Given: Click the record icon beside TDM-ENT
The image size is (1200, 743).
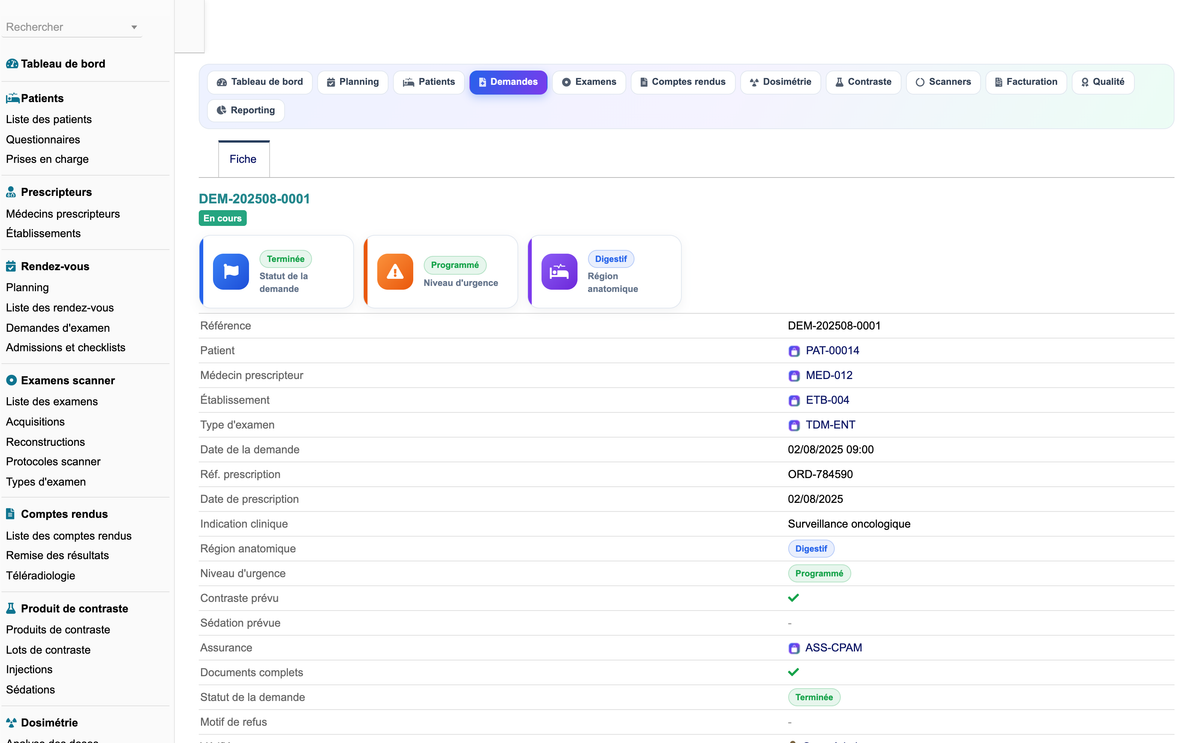Looking at the screenshot, I should point(794,425).
